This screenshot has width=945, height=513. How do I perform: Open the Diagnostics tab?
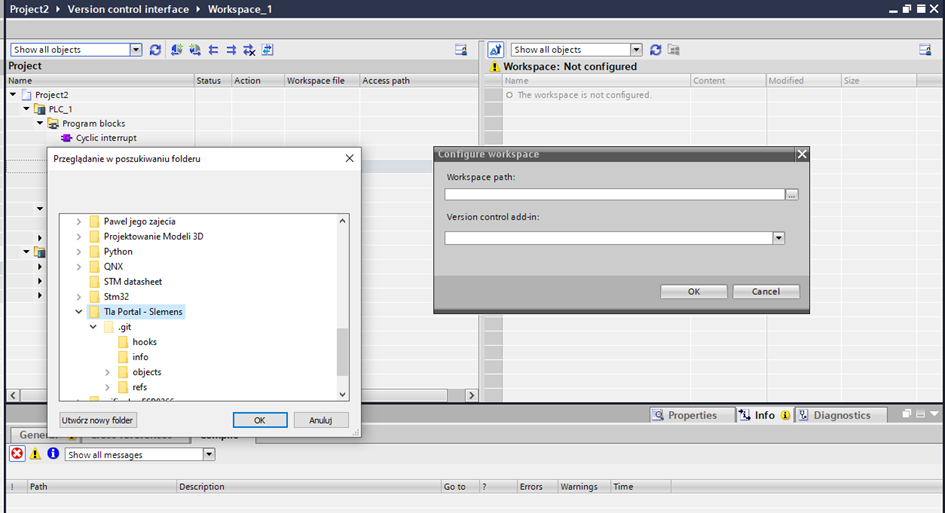(x=834, y=415)
